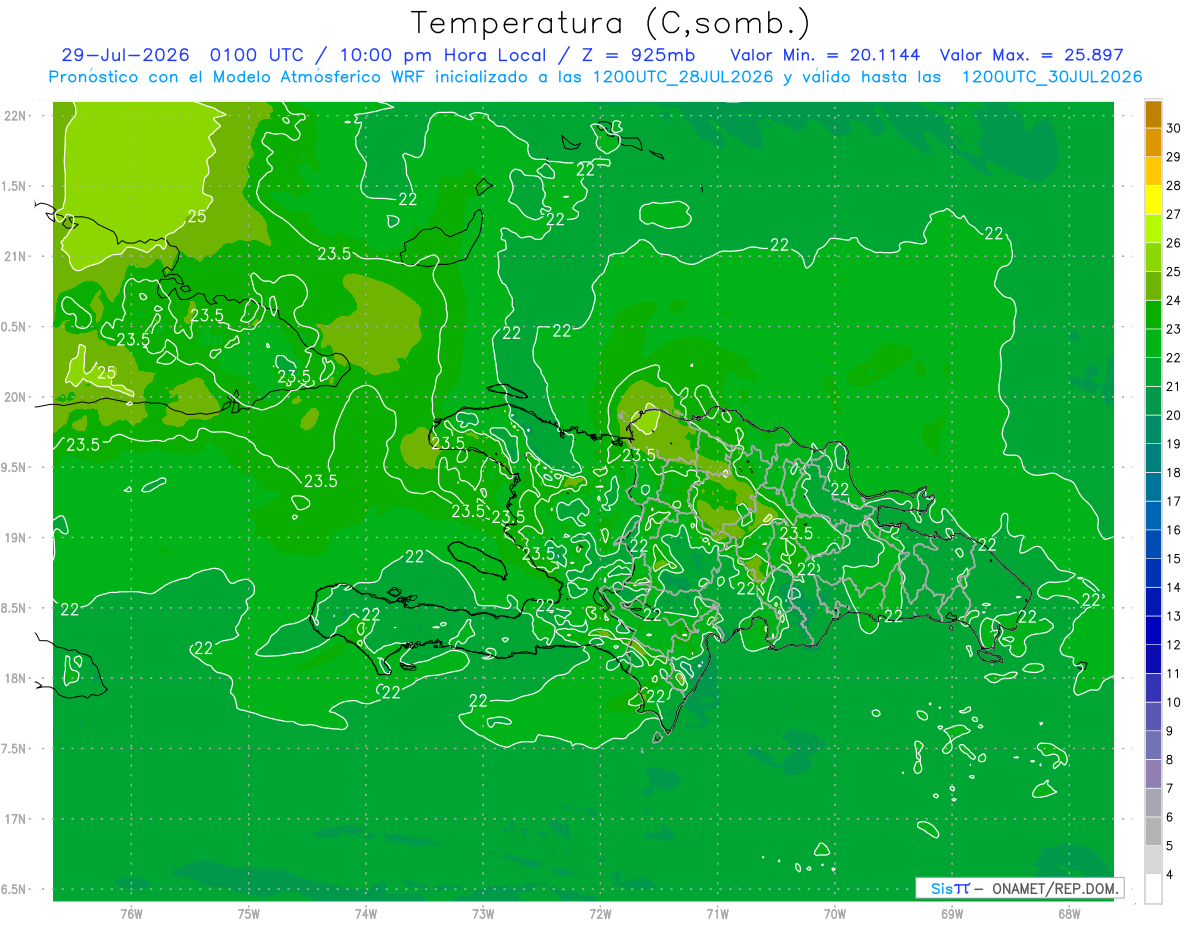Click the 'ONAMET/REP.DOM.' credit box
Image resolution: width=1200 pixels, height=927 pixels.
click(1020, 888)
